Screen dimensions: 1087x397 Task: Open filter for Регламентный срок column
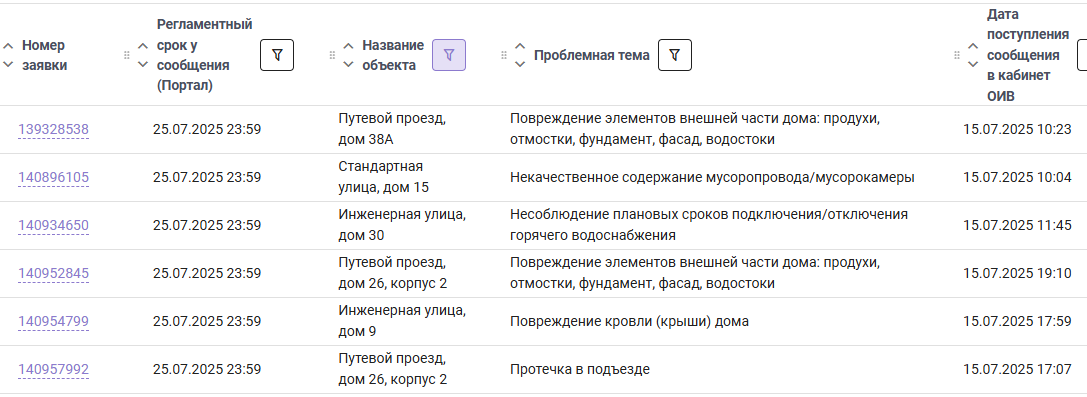pos(277,55)
